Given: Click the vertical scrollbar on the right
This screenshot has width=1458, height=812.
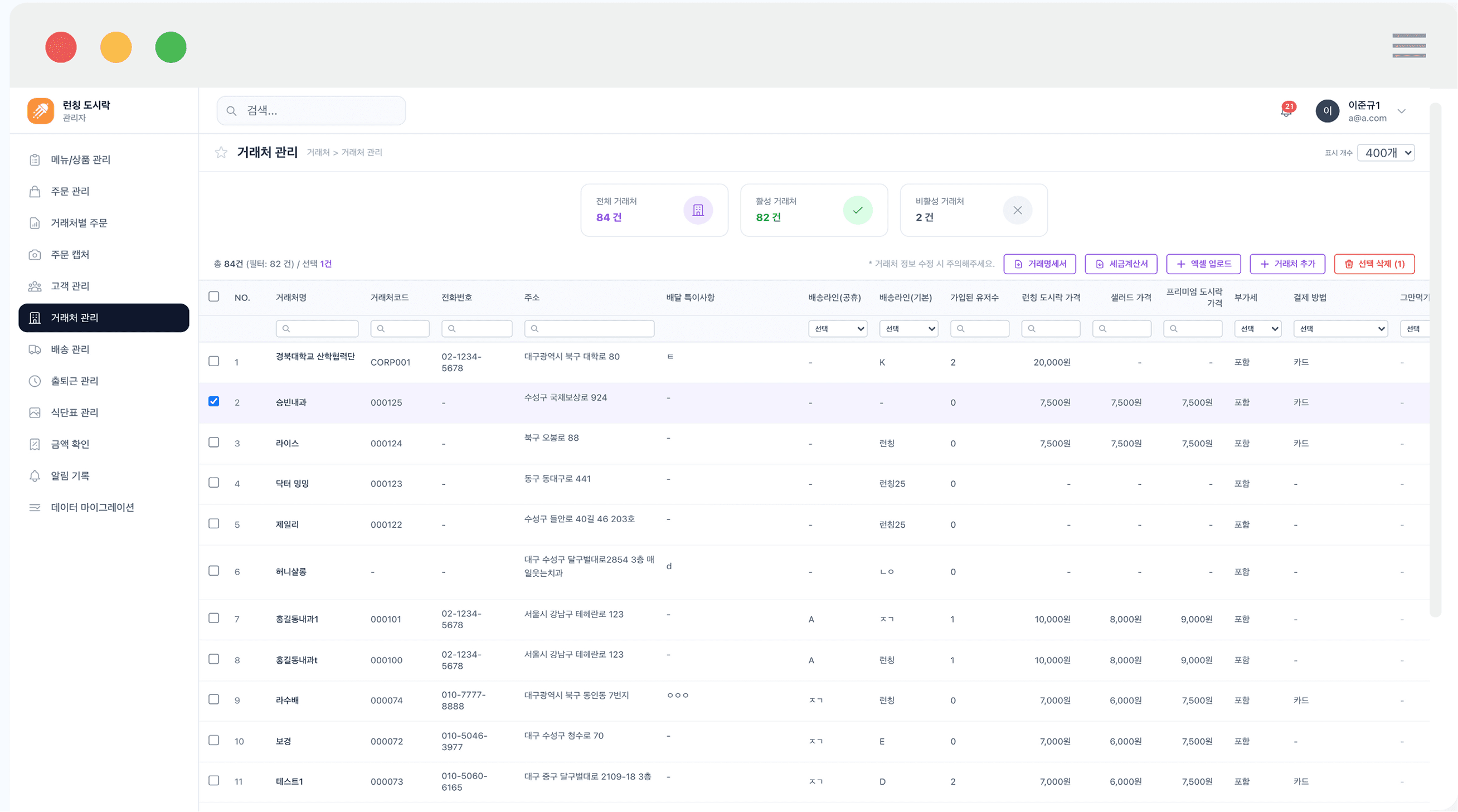Looking at the screenshot, I should click(x=1435, y=359).
